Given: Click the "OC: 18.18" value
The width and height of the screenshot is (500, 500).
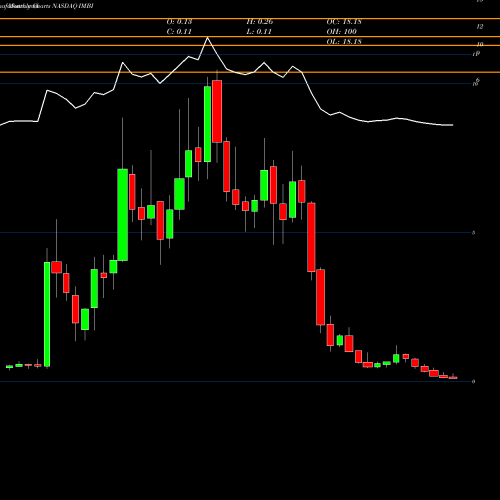Looking at the screenshot, I should (344, 22).
